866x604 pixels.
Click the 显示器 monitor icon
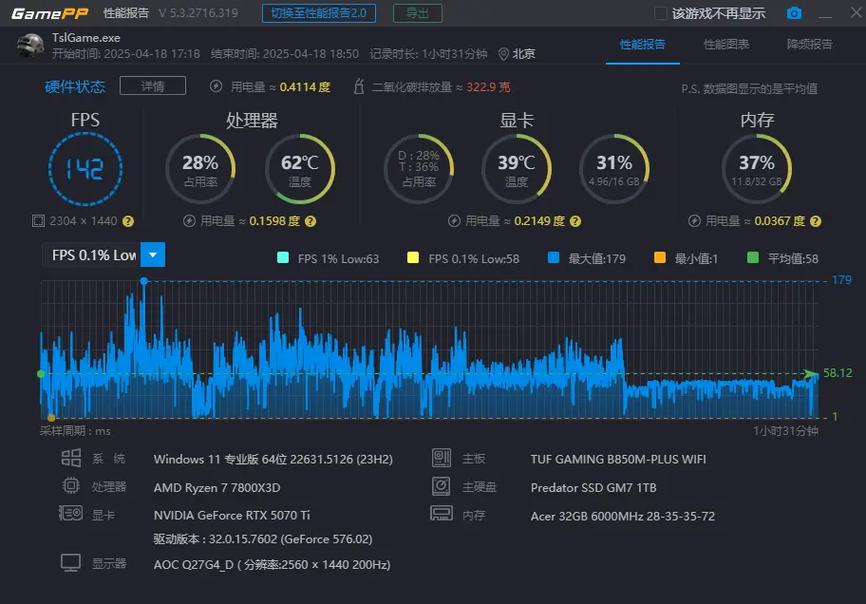71,563
